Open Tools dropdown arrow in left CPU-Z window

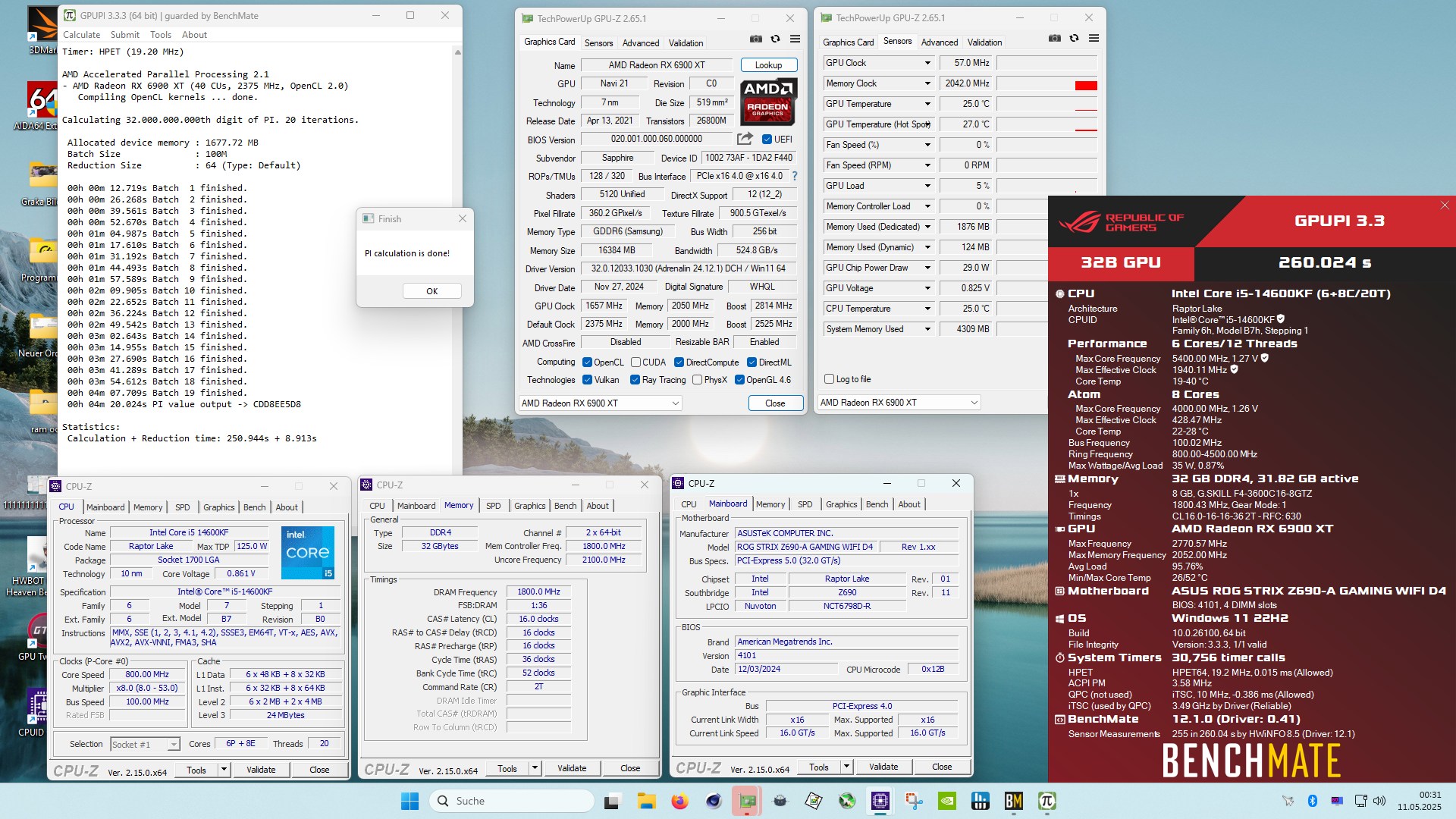pos(224,770)
